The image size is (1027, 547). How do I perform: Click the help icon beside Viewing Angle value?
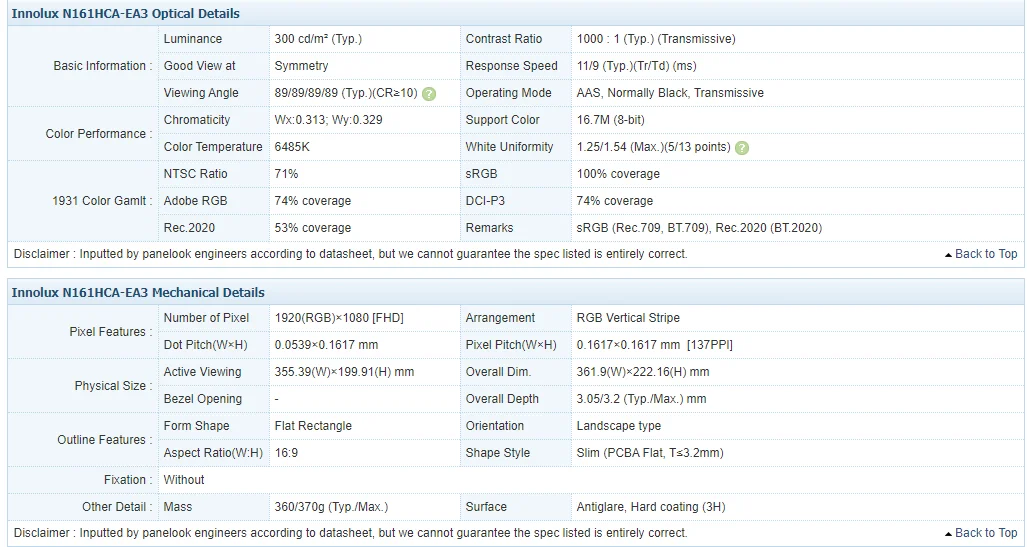point(429,94)
